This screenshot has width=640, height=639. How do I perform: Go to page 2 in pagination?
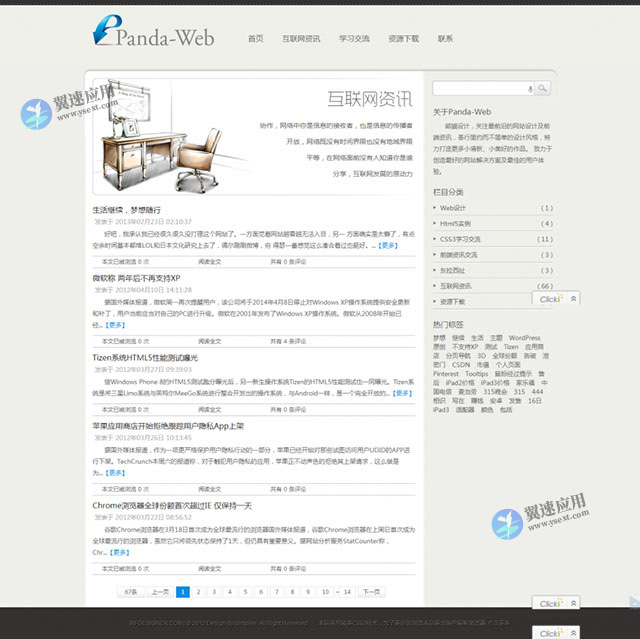point(200,592)
